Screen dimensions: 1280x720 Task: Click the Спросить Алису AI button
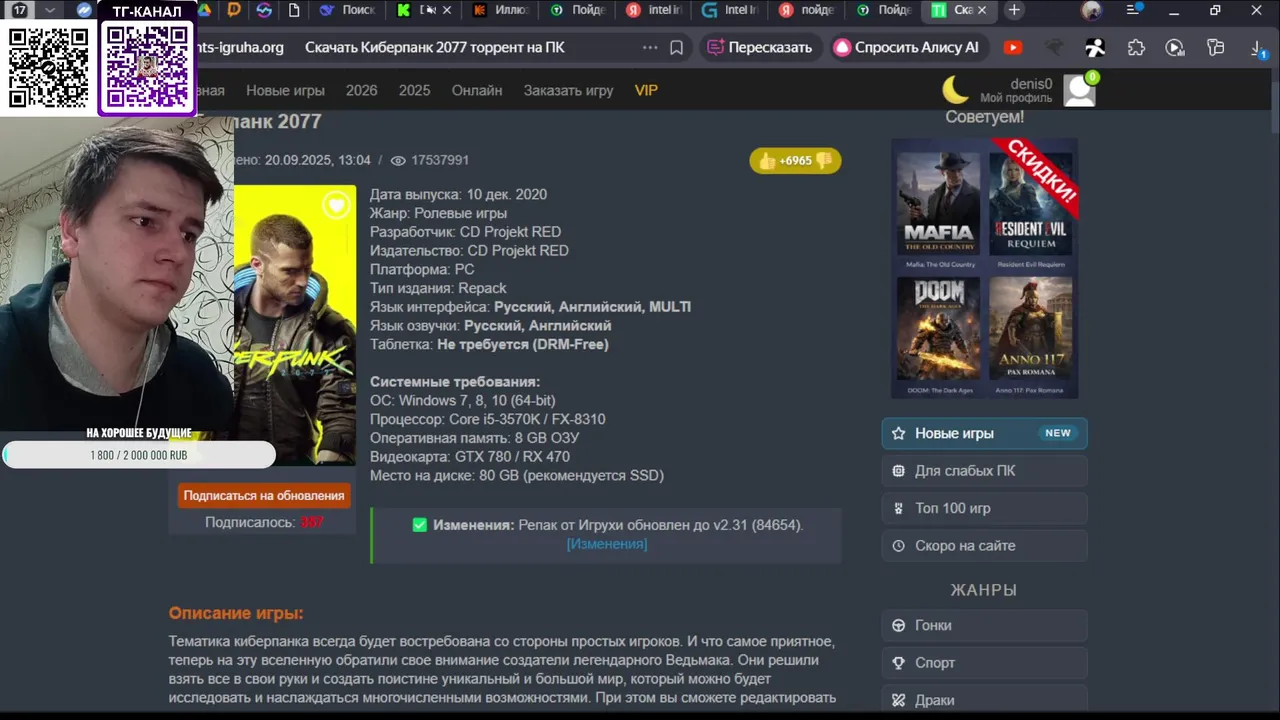(x=908, y=48)
